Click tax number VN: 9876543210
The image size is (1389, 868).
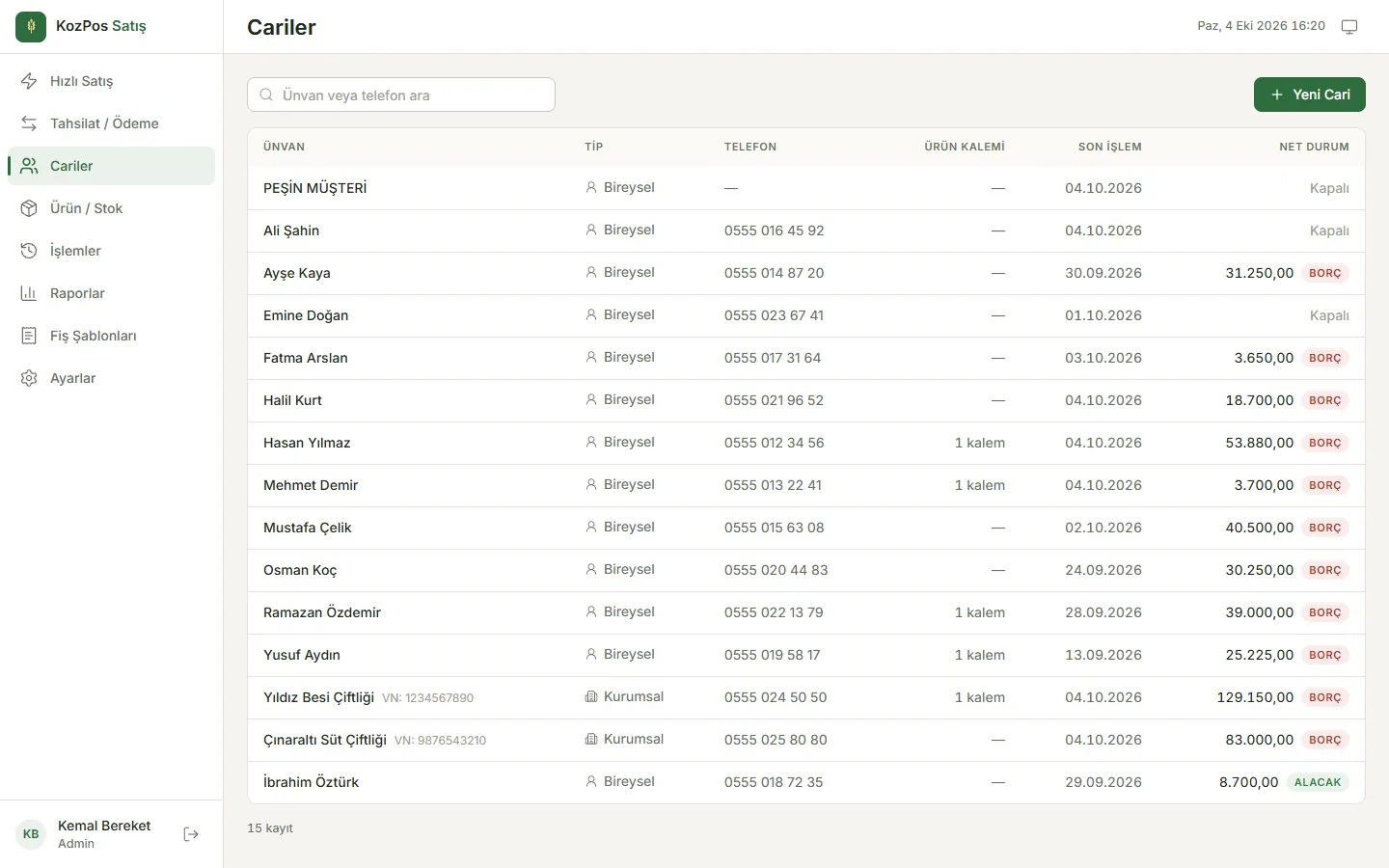pyautogui.click(x=440, y=741)
